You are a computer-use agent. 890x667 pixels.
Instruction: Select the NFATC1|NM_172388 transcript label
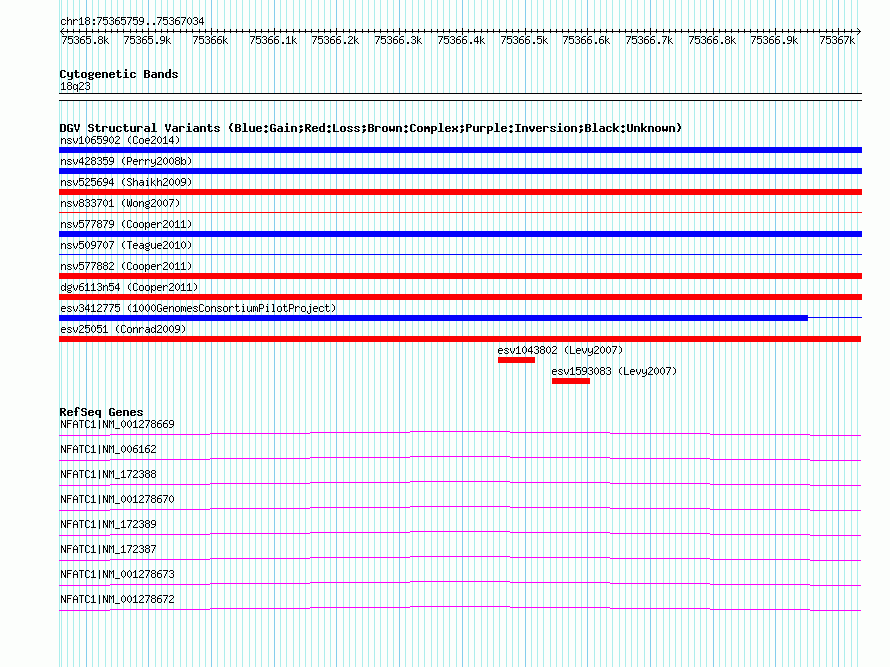click(108, 475)
